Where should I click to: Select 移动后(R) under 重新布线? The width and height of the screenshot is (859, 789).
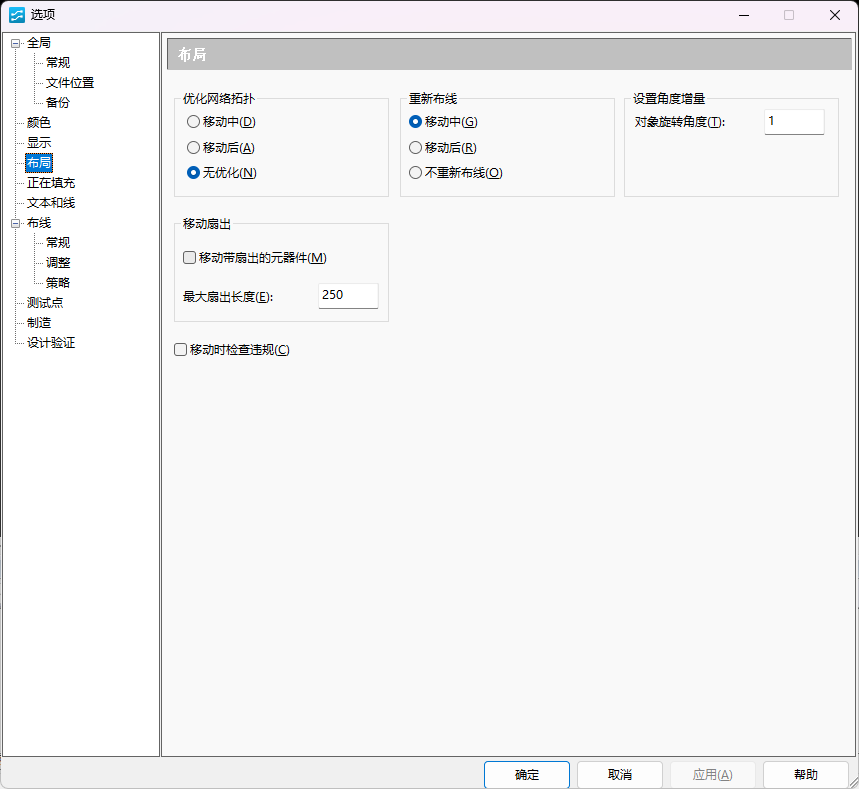coord(415,147)
